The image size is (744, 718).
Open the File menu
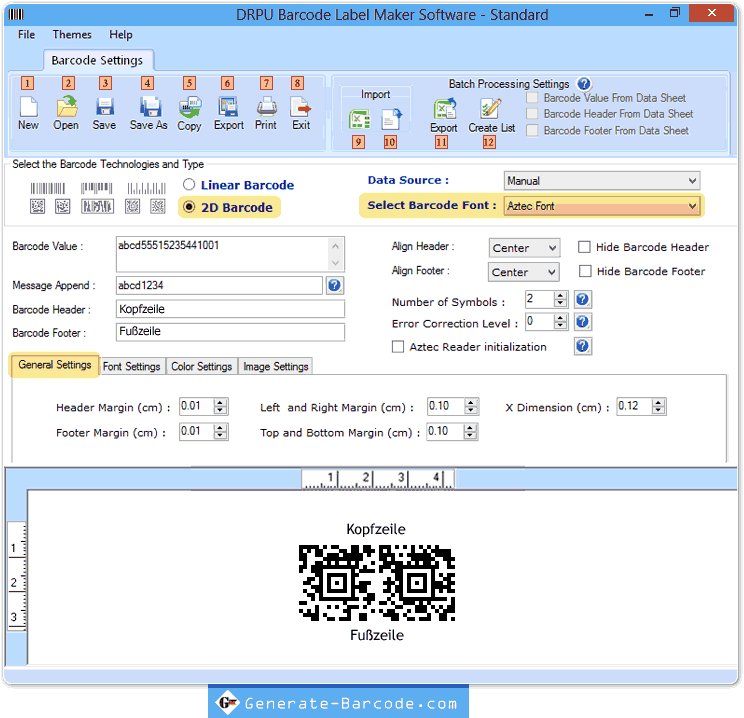tap(27, 35)
